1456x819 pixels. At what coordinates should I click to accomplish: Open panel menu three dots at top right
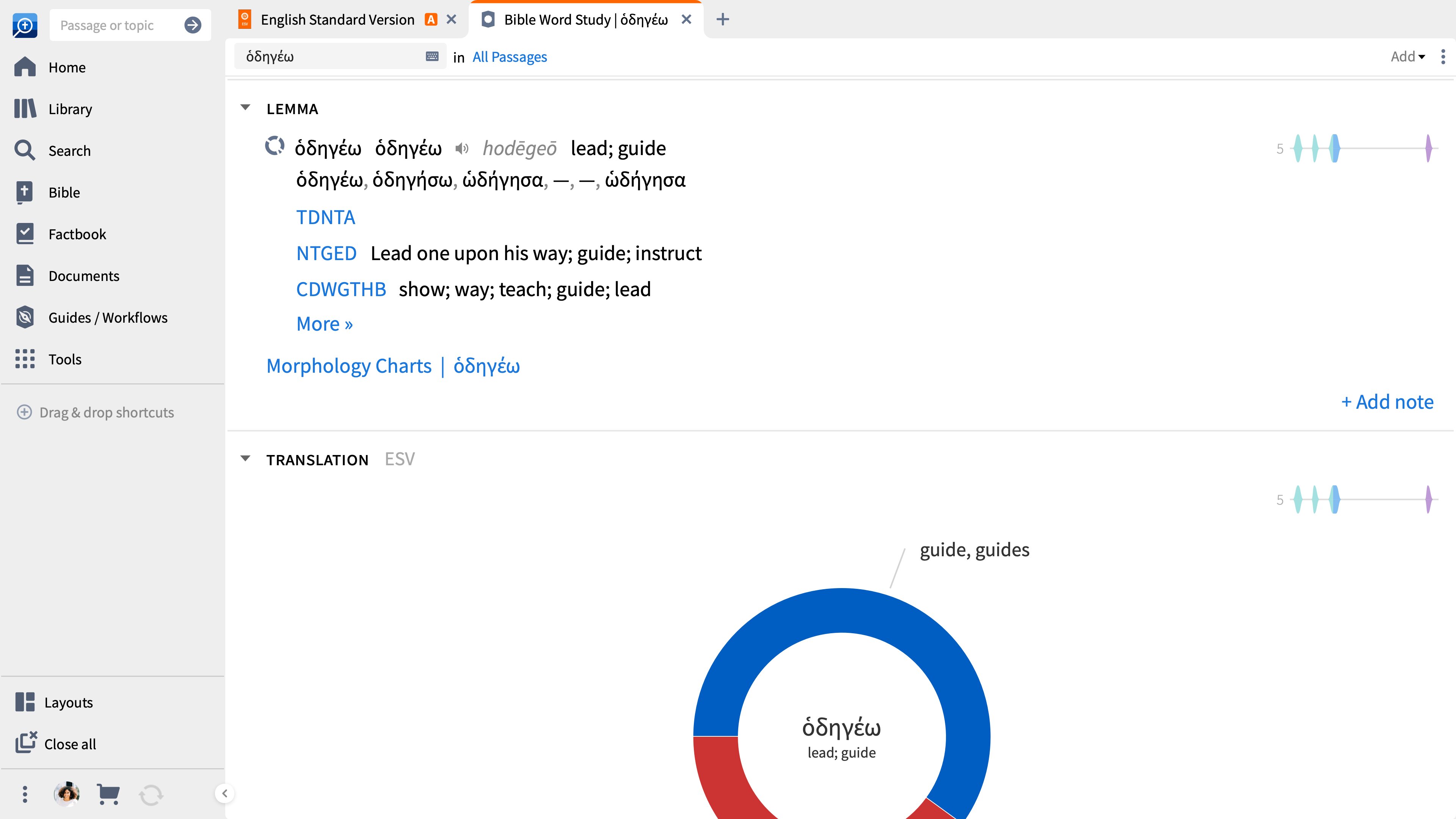(x=1443, y=56)
